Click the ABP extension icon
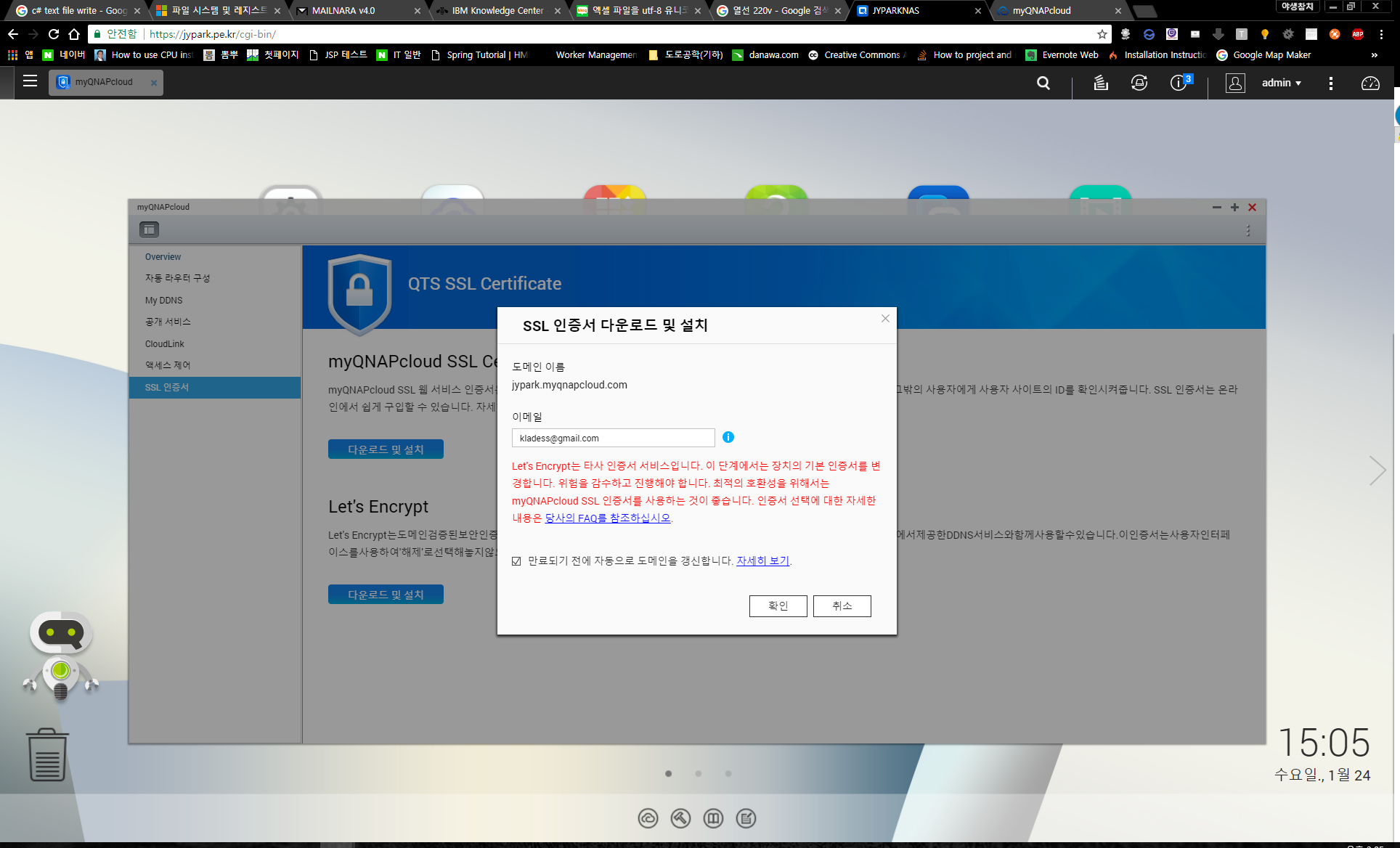This screenshot has height=848, width=1400. (x=1358, y=34)
